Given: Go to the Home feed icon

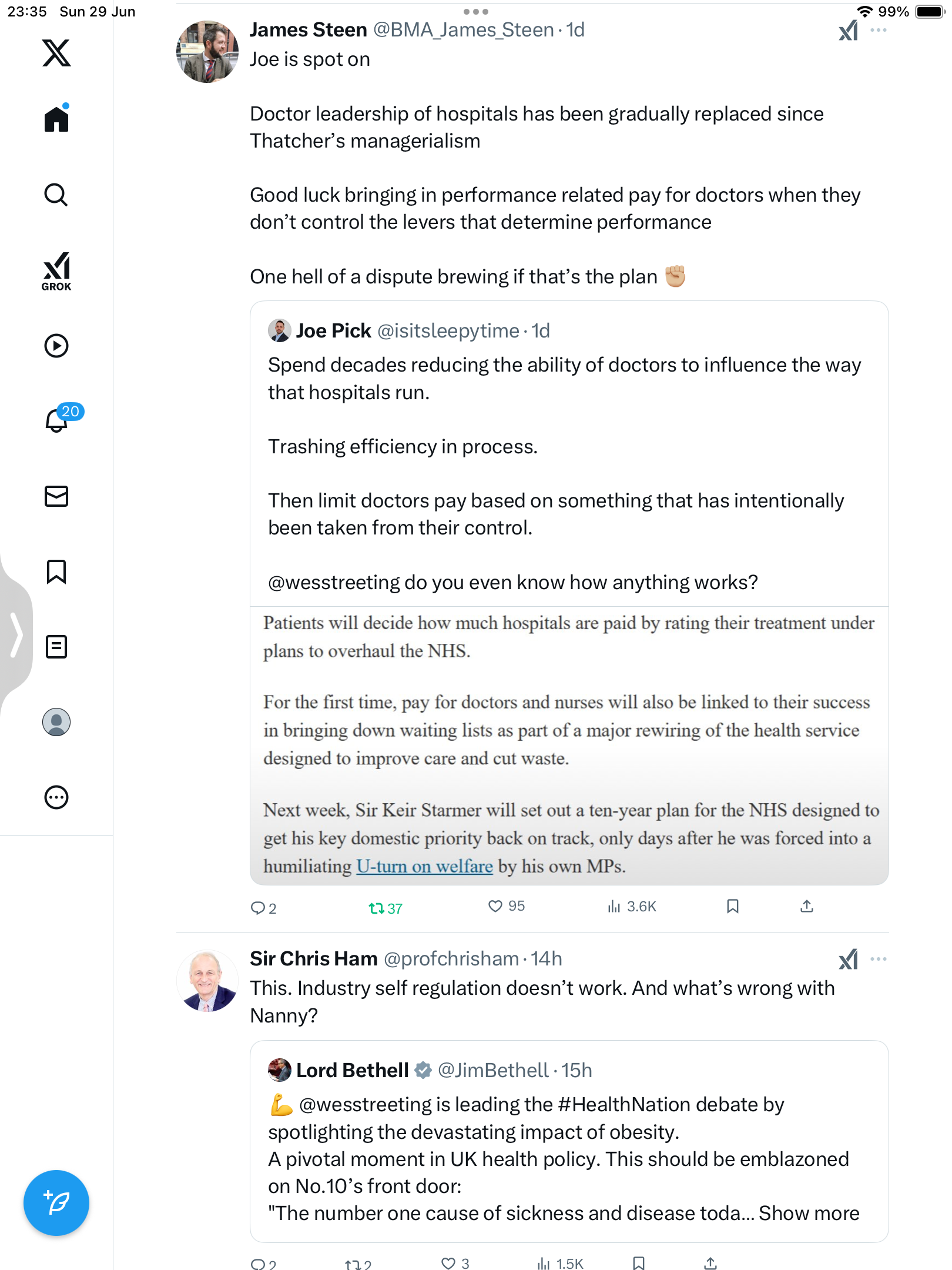Looking at the screenshot, I should [x=56, y=118].
